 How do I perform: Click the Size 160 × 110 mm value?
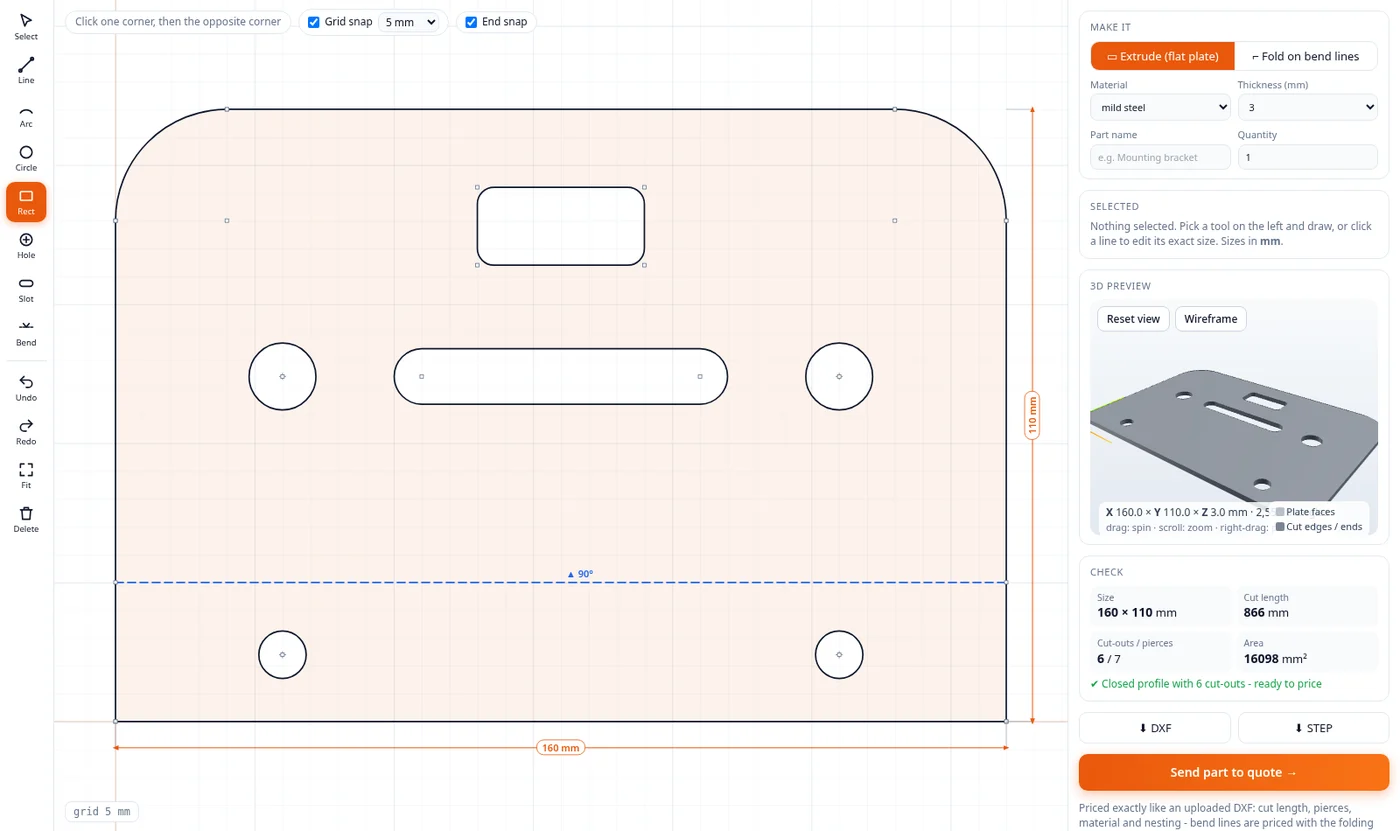[x=1137, y=612]
